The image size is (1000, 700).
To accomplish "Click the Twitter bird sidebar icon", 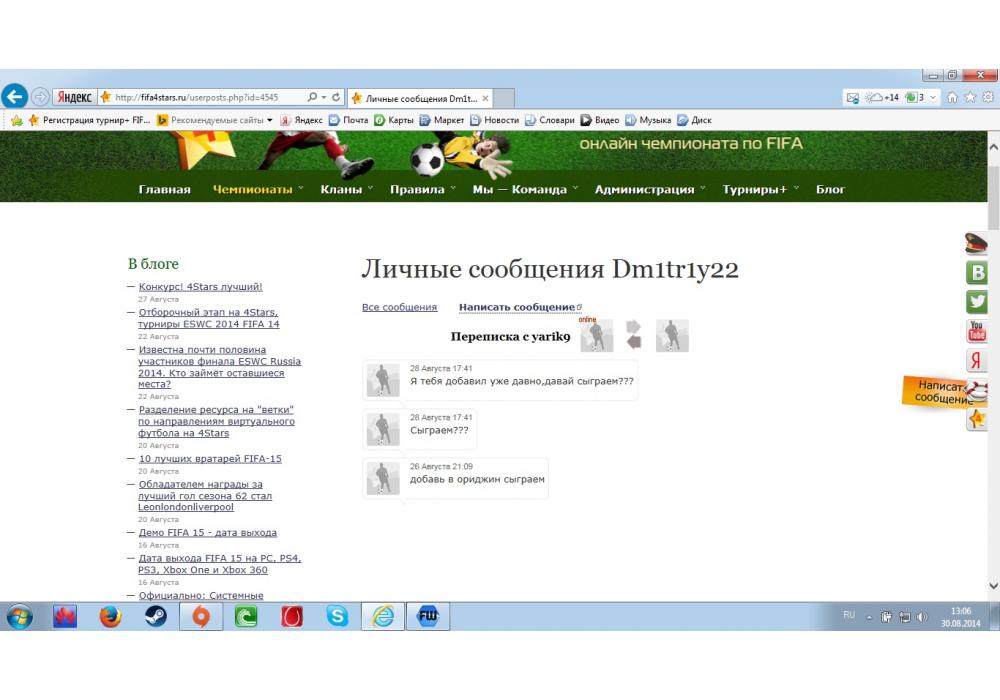I will pyautogui.click(x=977, y=302).
